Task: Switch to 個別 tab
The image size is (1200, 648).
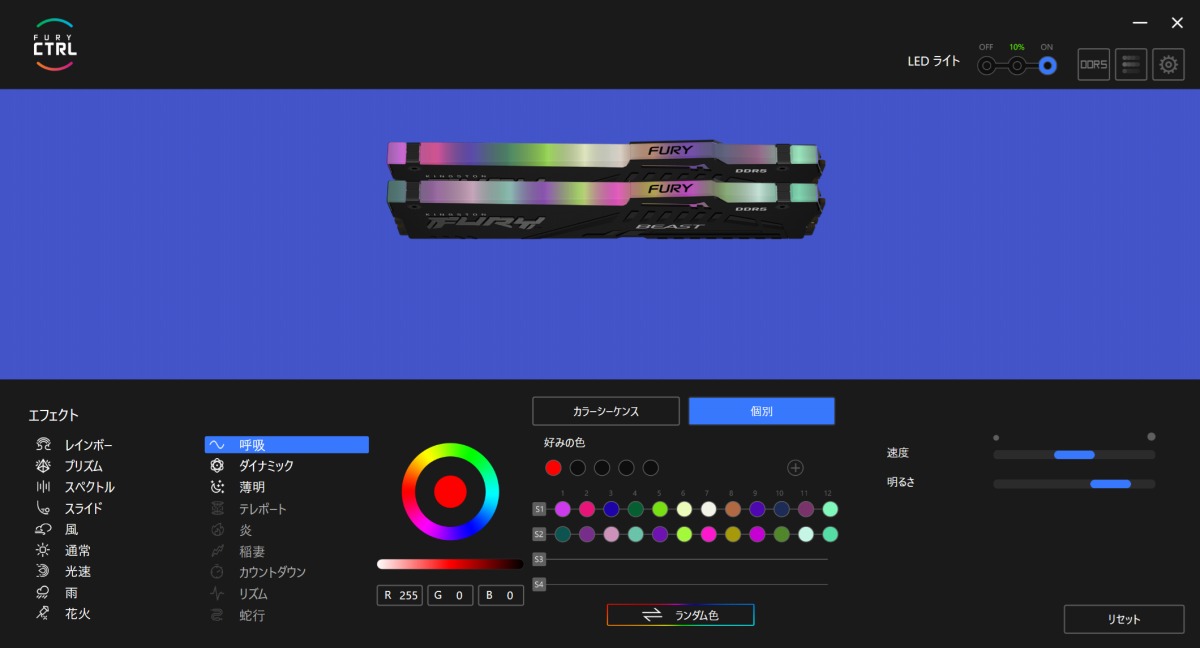Action: pos(762,411)
